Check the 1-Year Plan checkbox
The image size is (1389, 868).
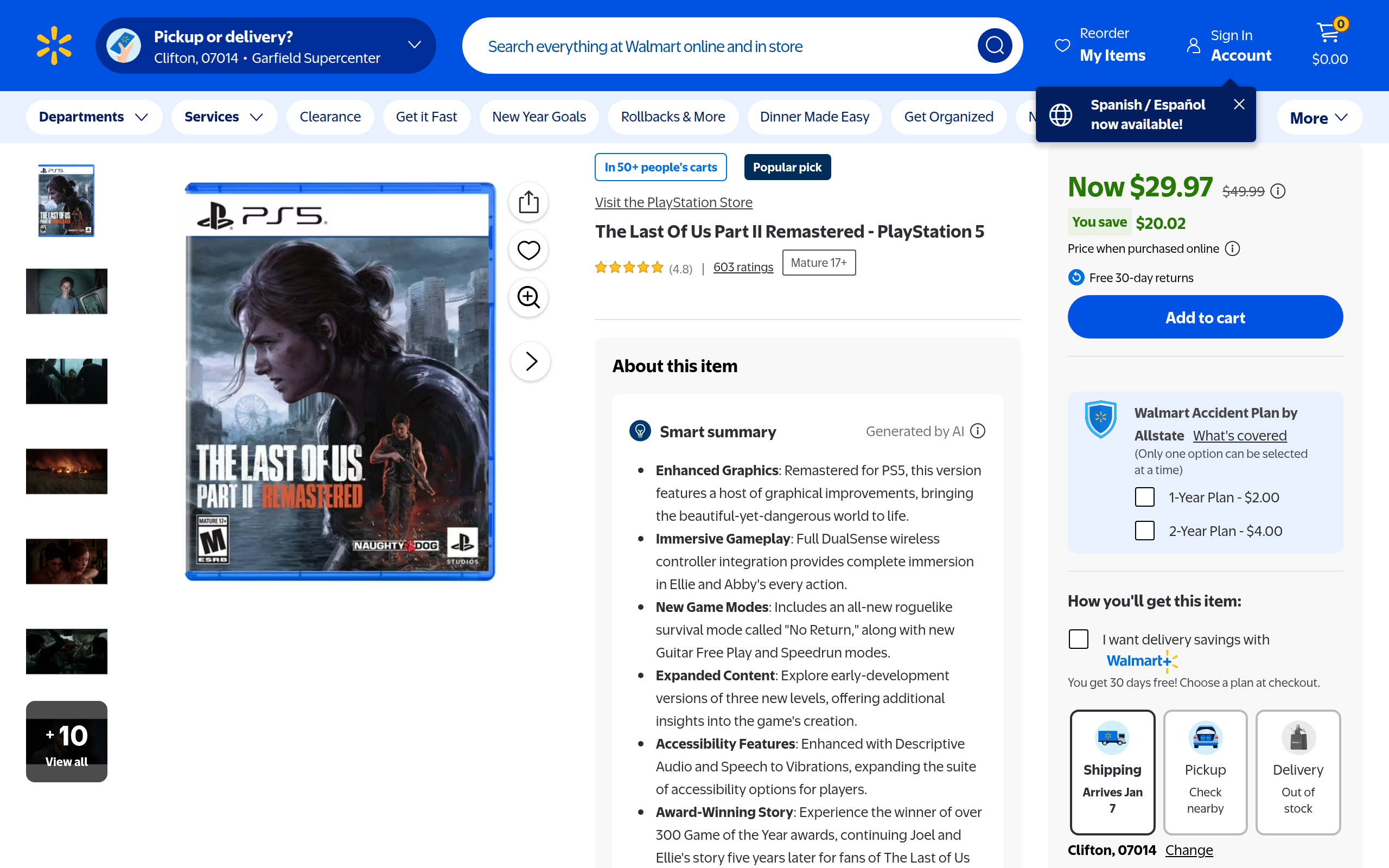tap(1144, 497)
